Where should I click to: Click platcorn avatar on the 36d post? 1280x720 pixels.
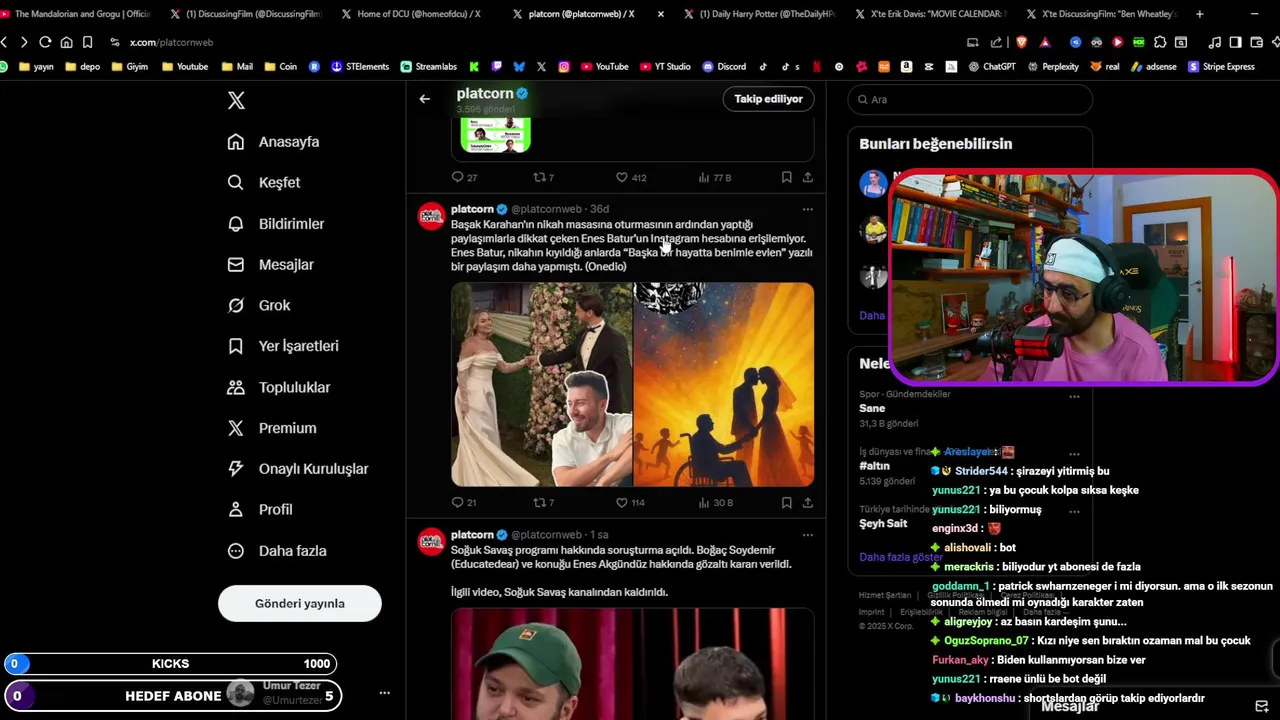tap(431, 216)
